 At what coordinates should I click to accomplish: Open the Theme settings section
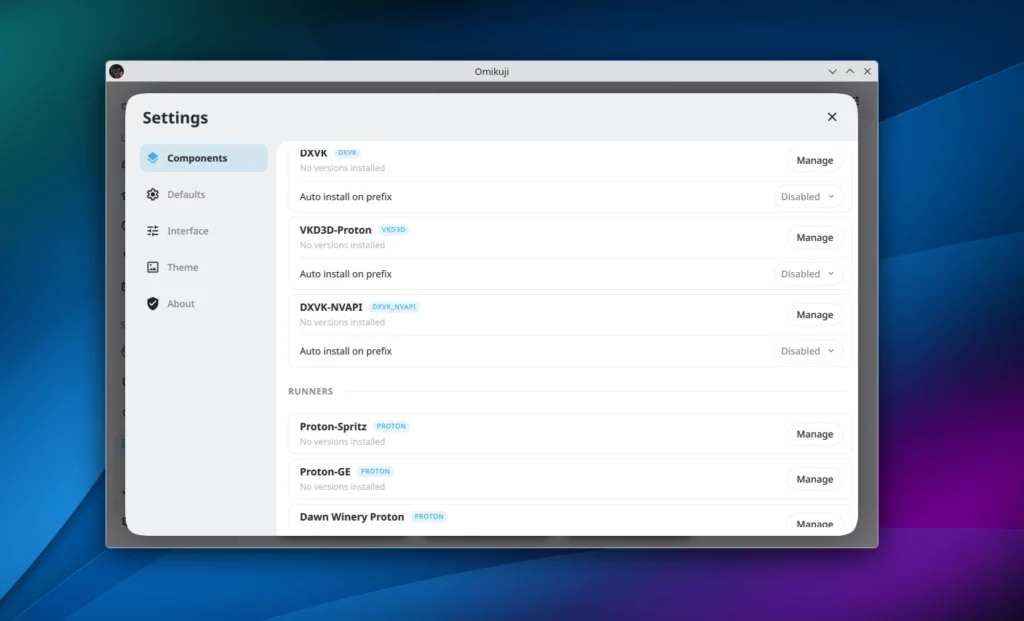point(203,267)
